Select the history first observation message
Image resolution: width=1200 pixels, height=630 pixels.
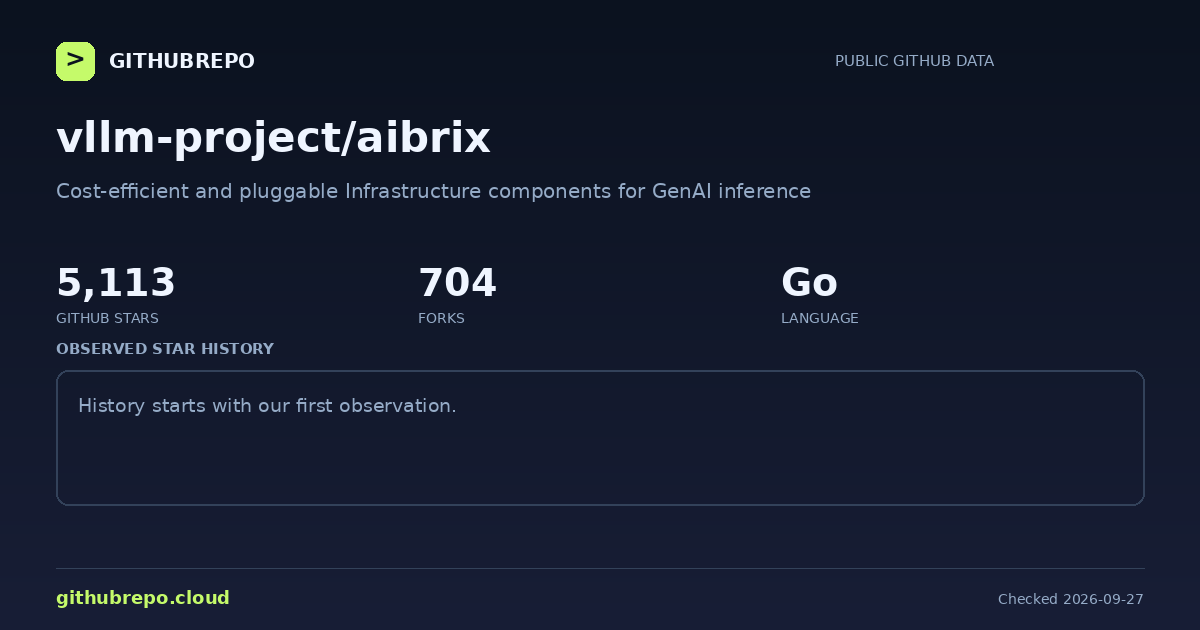[267, 406]
